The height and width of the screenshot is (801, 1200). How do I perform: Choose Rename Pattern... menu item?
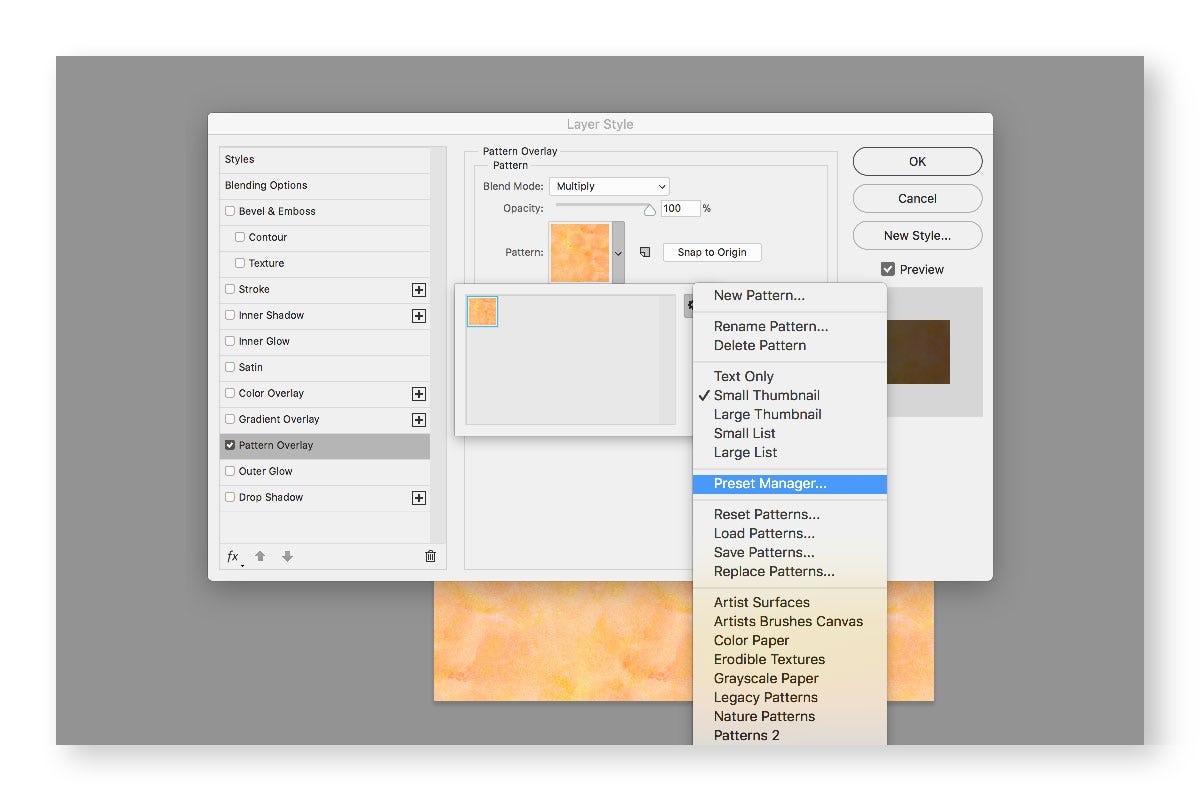point(790,326)
